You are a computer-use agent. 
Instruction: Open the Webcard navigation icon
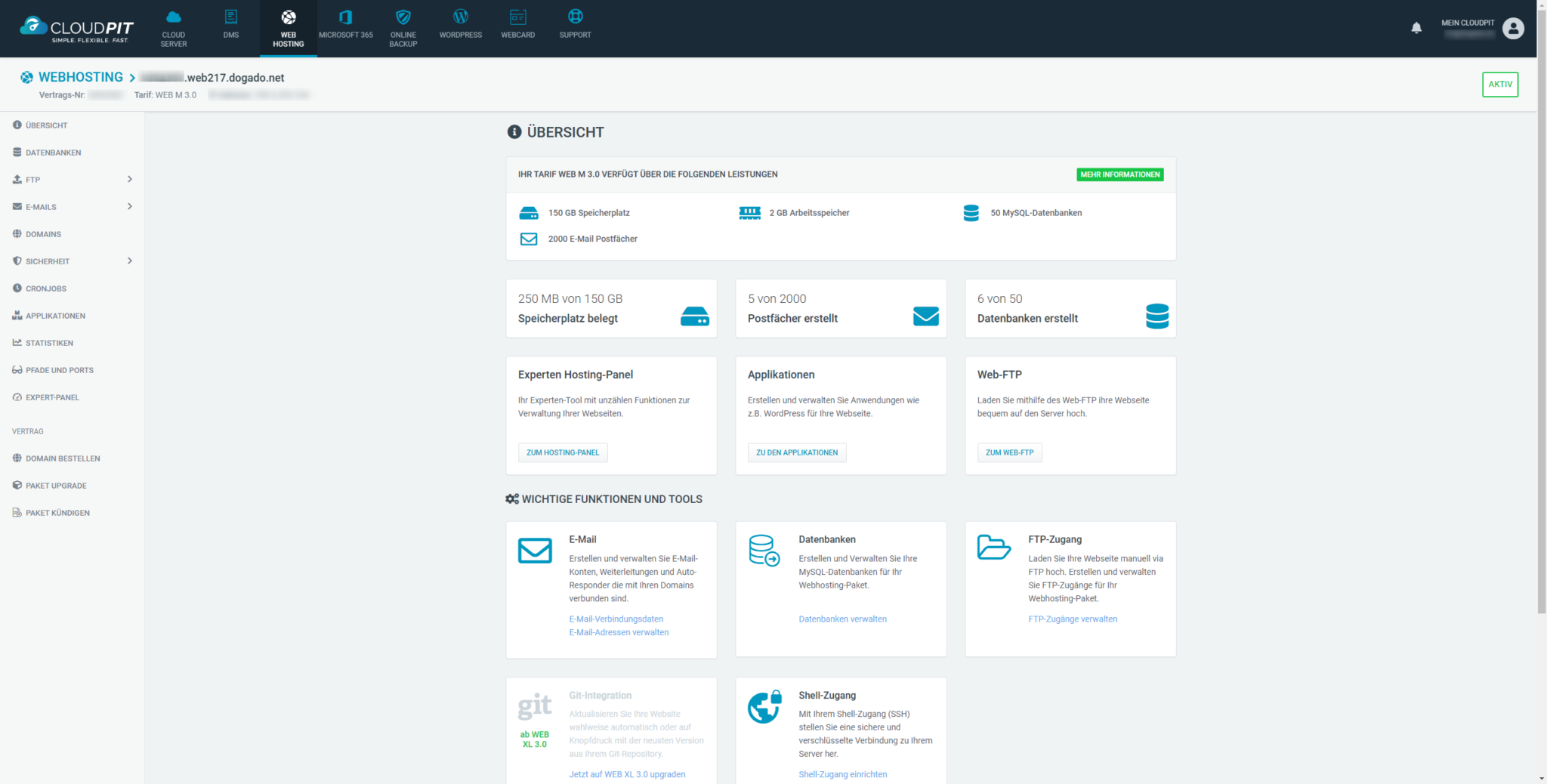(x=517, y=17)
